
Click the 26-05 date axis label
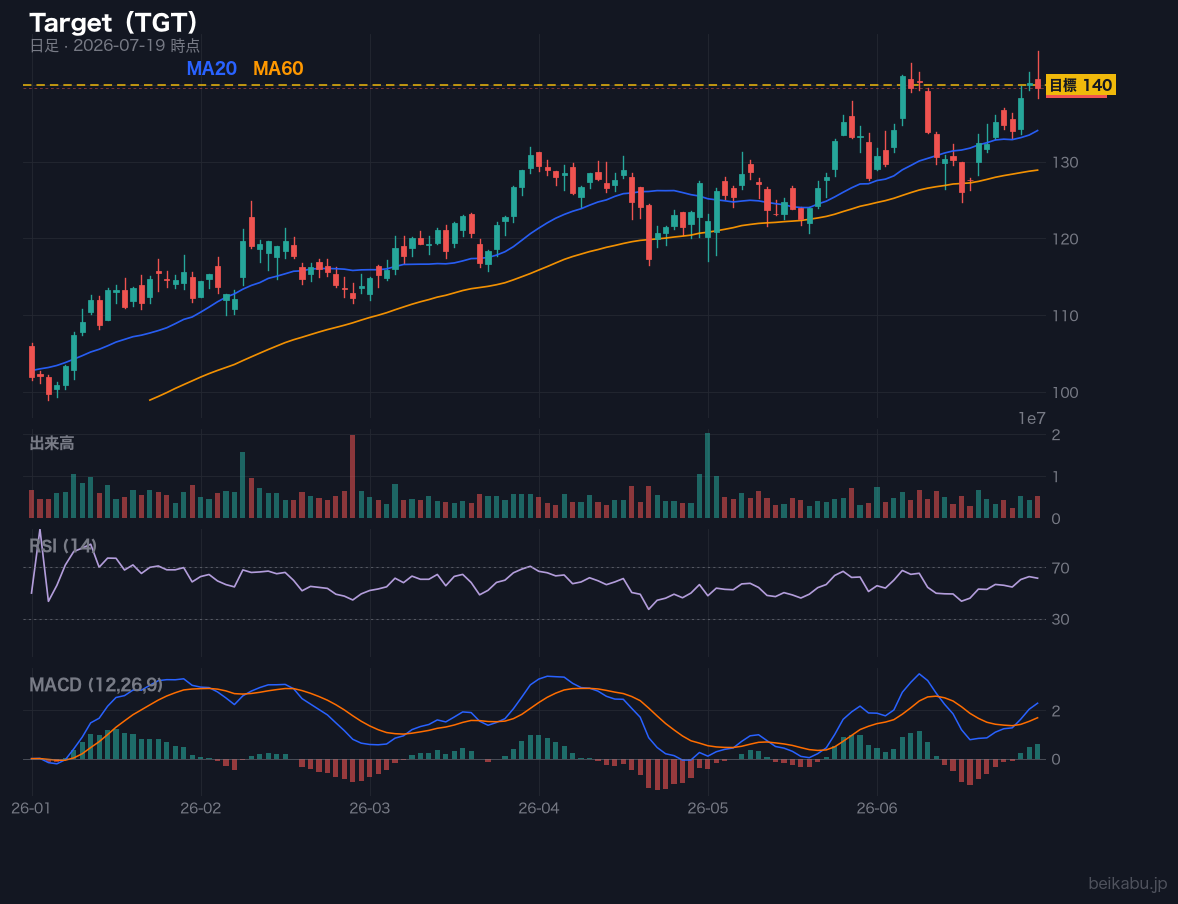pos(708,809)
